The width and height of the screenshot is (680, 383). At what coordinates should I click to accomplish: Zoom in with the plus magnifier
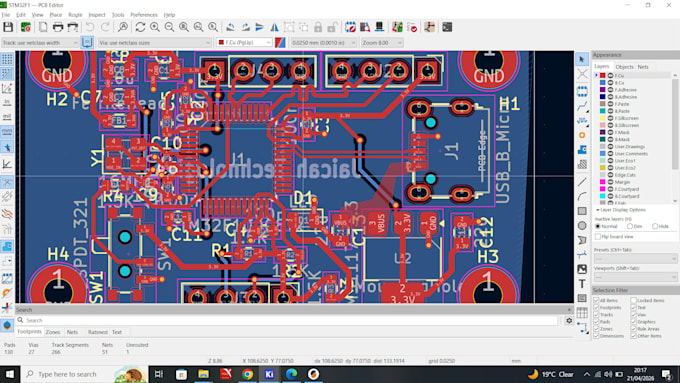point(155,27)
